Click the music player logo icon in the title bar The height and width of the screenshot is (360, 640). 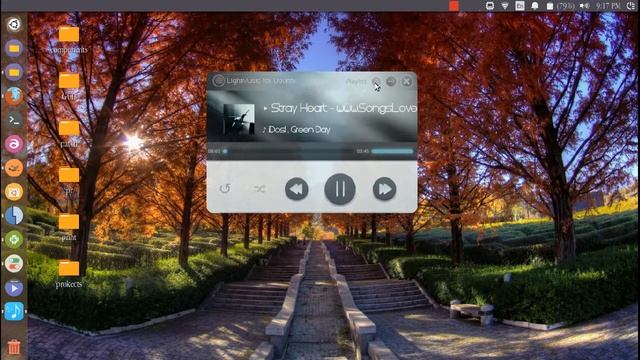pos(219,81)
